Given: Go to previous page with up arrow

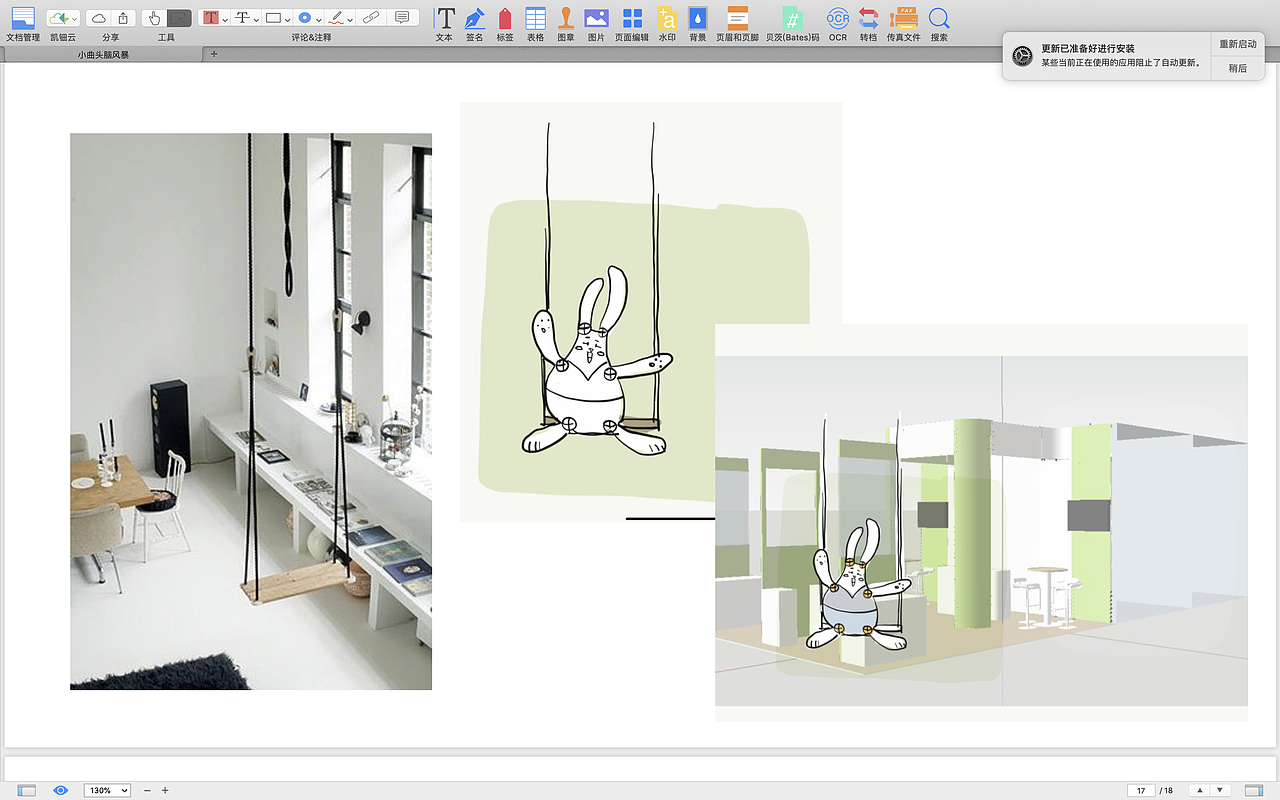Looking at the screenshot, I should coord(1200,790).
